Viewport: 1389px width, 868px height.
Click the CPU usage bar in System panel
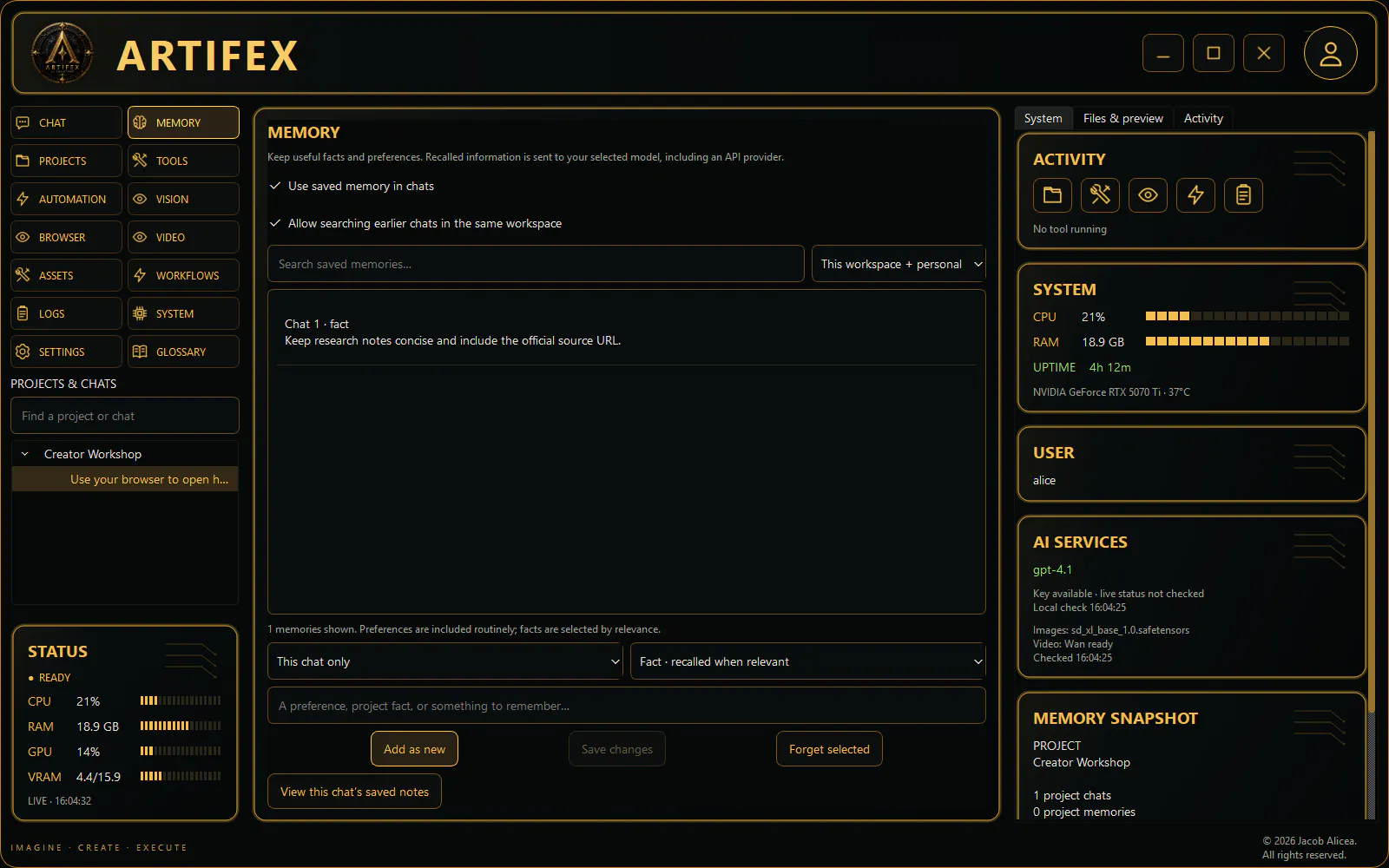[x=1247, y=317]
